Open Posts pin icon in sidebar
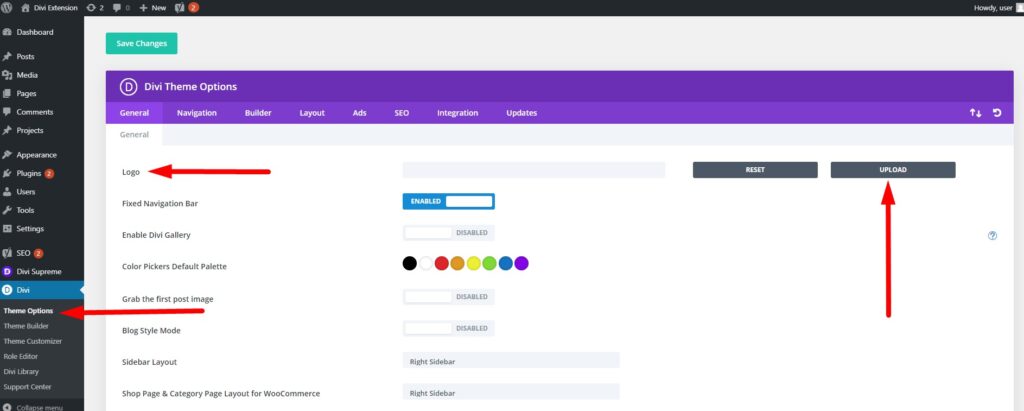 (x=7, y=57)
